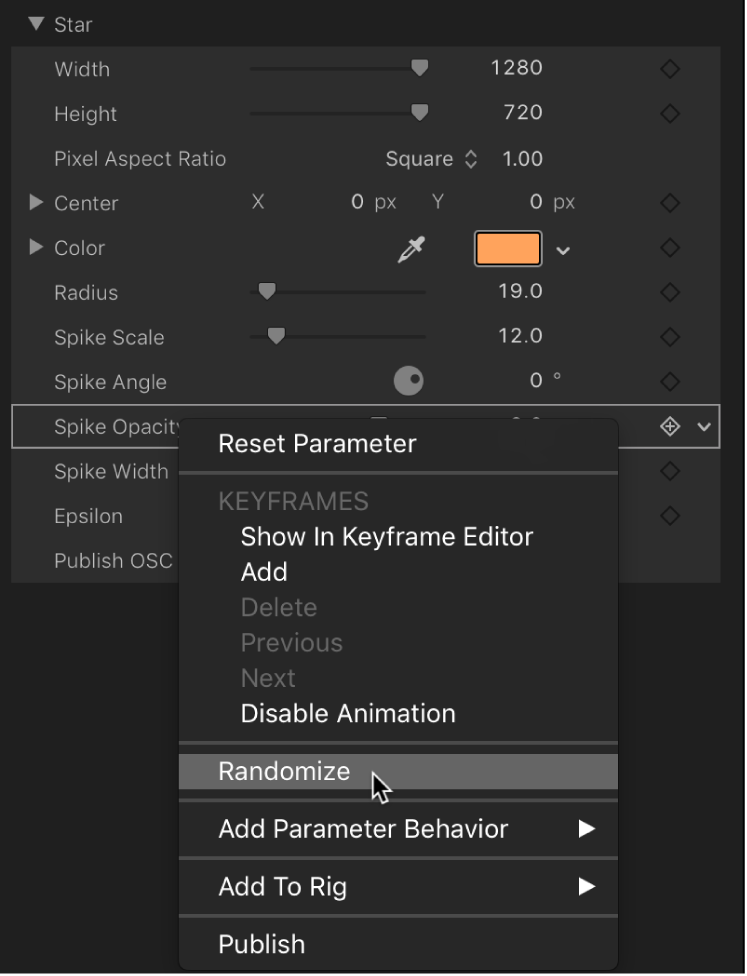Image resolution: width=747 pixels, height=976 pixels.
Task: Select Reset Parameter menu item
Action: pos(317,444)
